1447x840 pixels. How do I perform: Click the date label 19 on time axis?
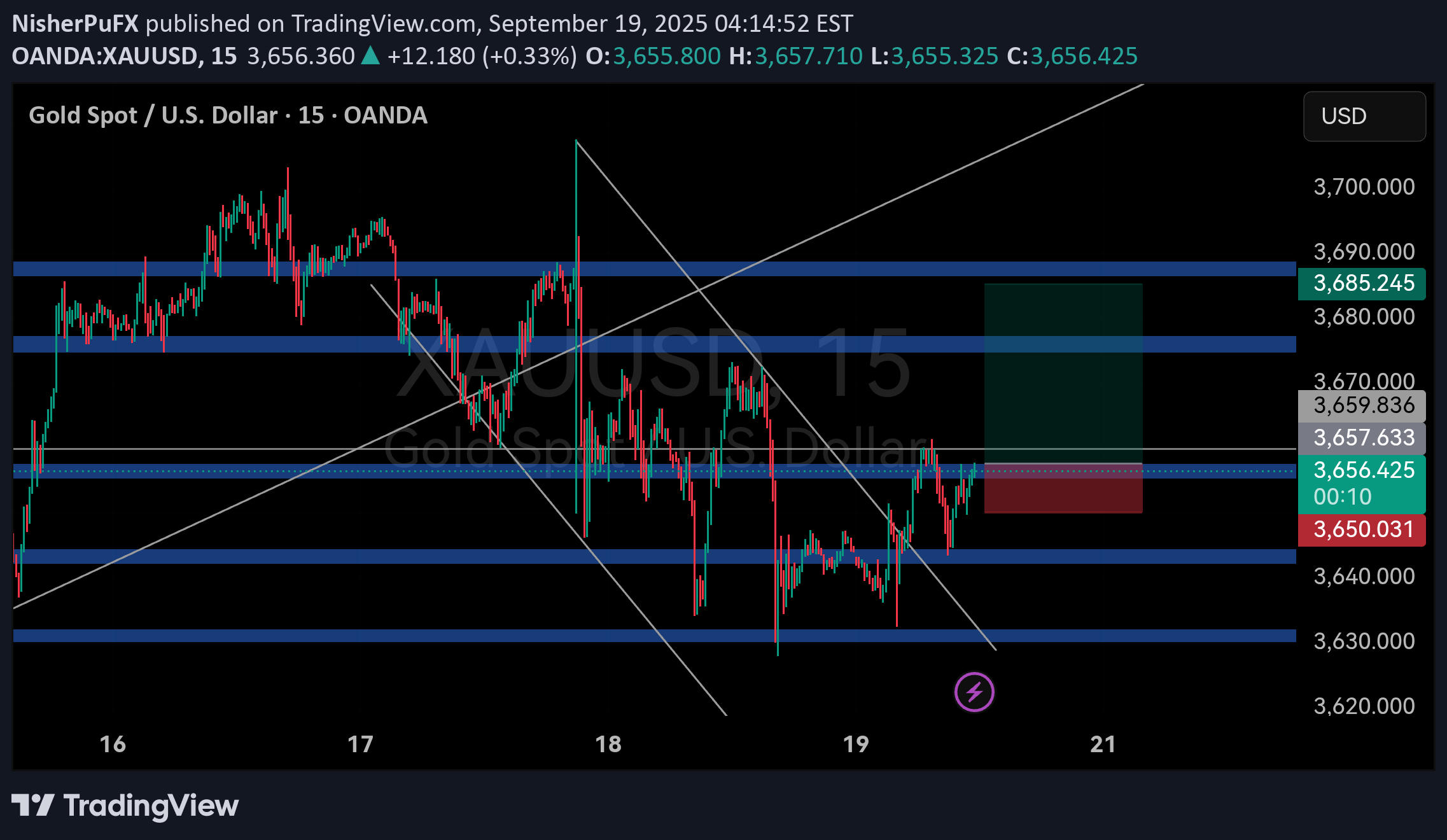(855, 744)
